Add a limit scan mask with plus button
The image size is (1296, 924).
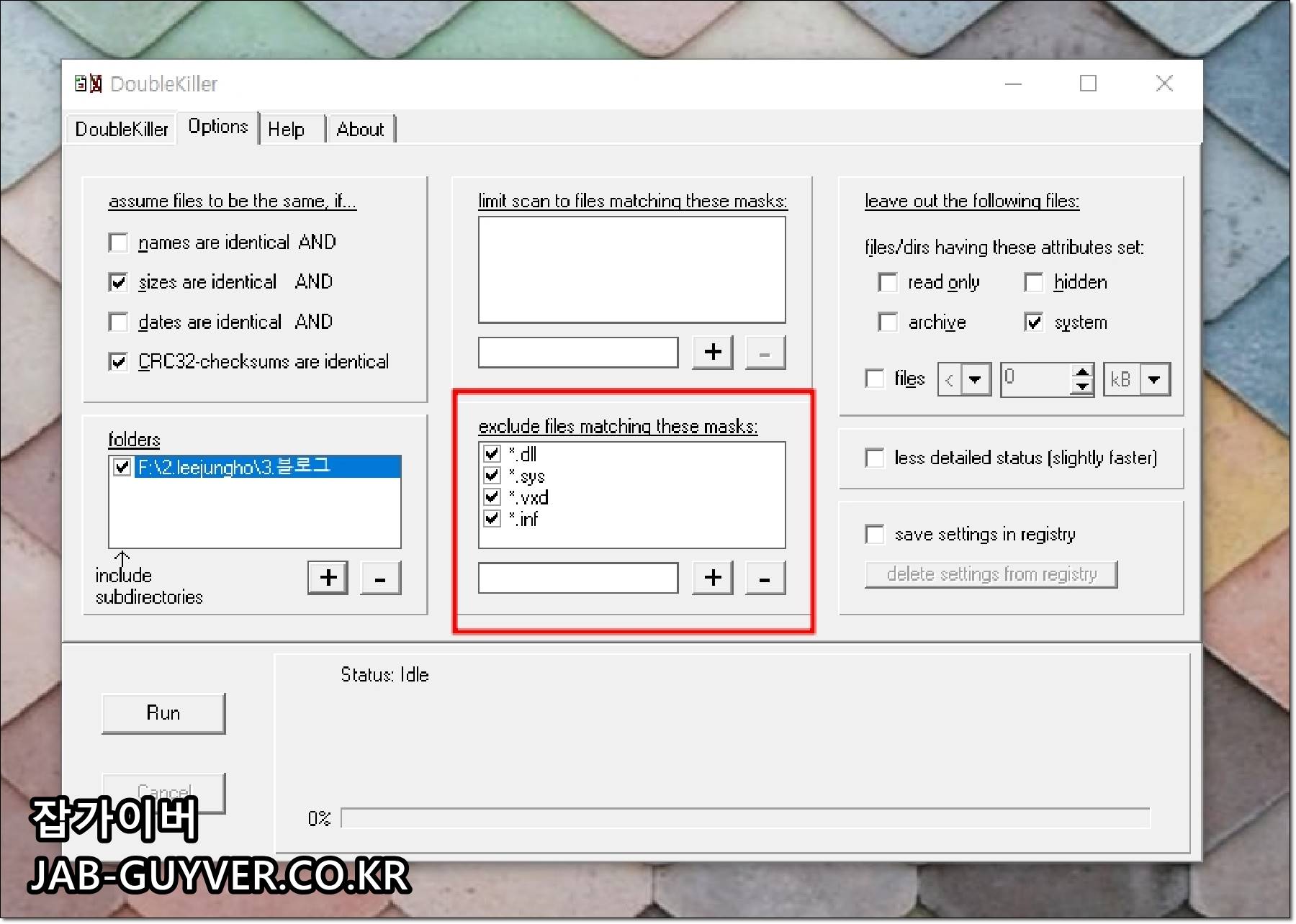click(x=713, y=353)
